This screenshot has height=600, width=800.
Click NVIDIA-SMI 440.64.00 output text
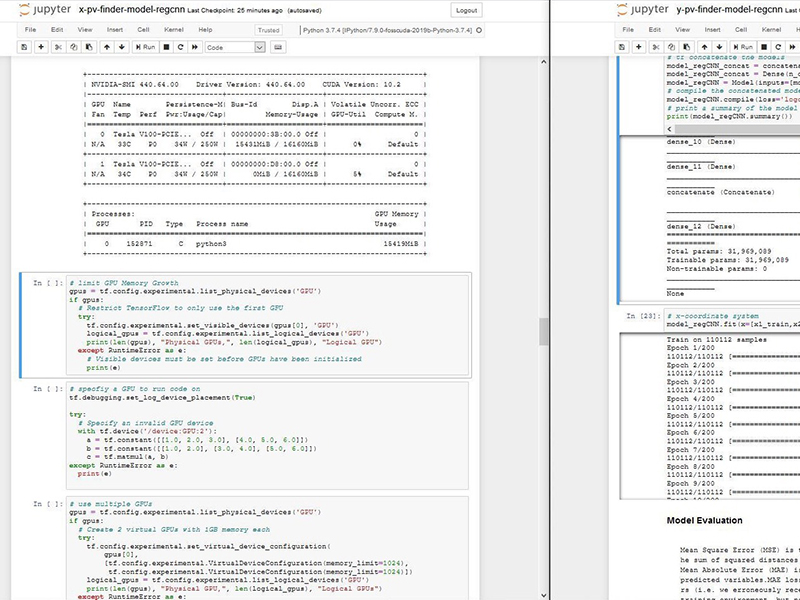coord(135,84)
